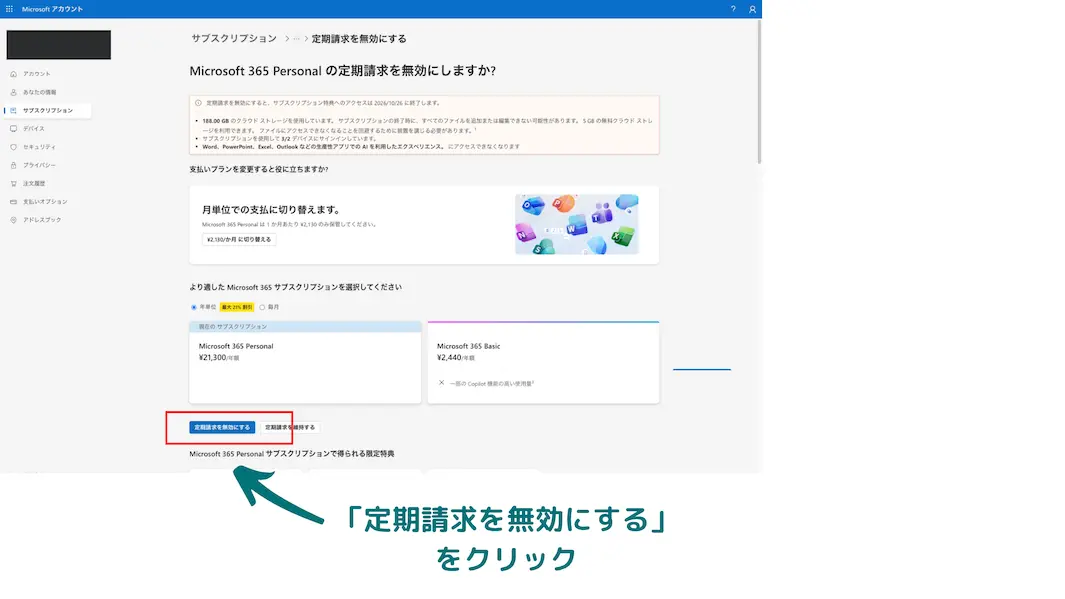
Task: Click the Office apps promo image
Action: point(577,224)
